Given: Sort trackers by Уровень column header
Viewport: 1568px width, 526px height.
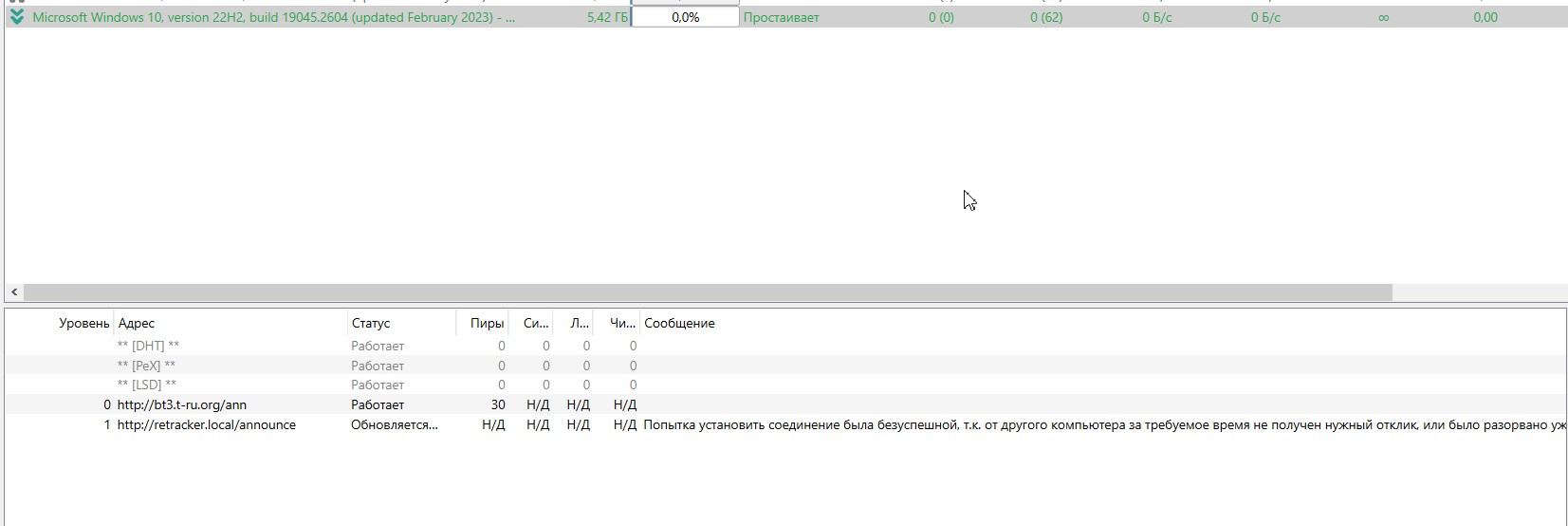Looking at the screenshot, I should (x=83, y=324).
